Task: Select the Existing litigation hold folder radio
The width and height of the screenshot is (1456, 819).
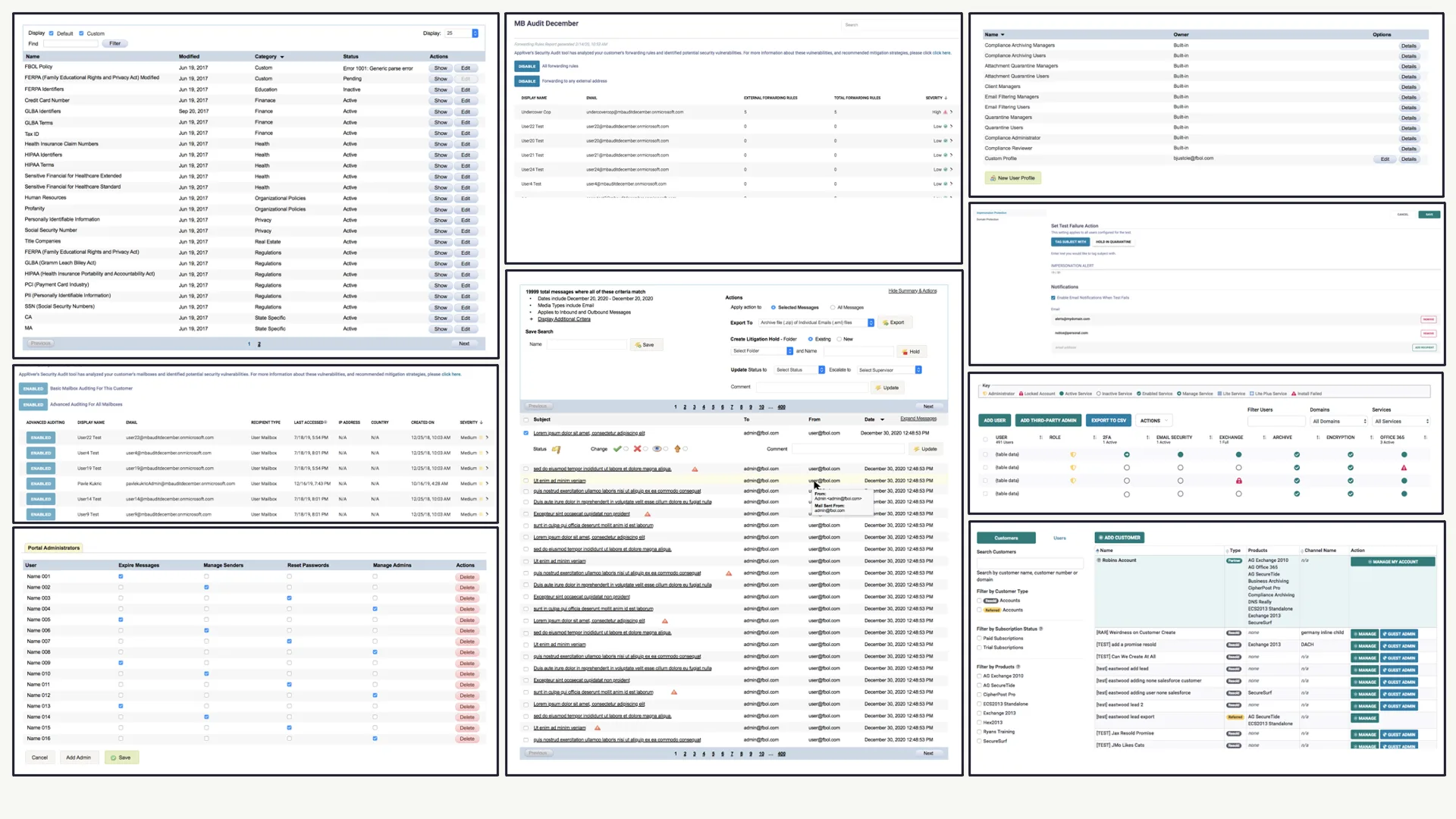Action: tap(810, 339)
